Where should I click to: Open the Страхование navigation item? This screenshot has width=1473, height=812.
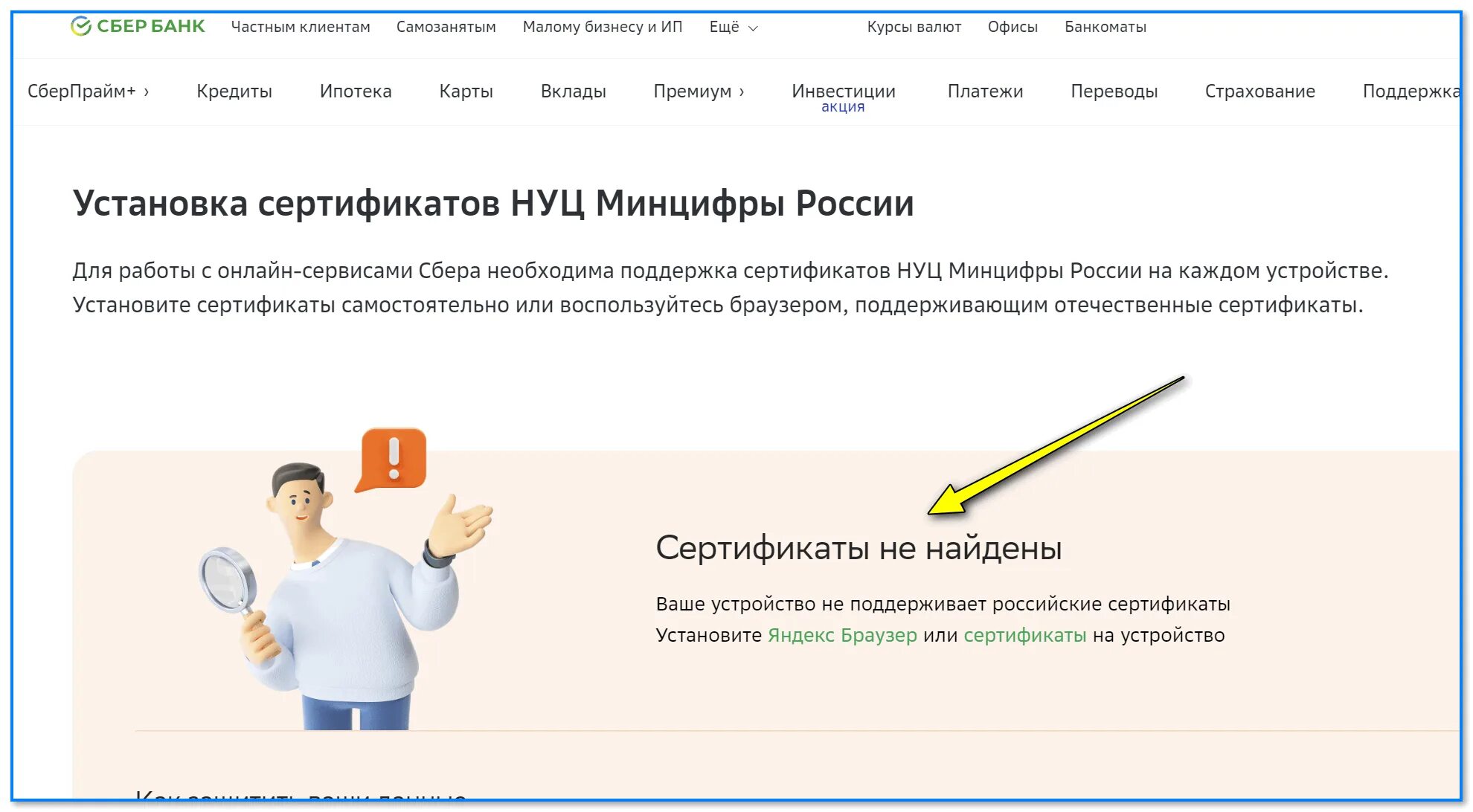(1260, 91)
